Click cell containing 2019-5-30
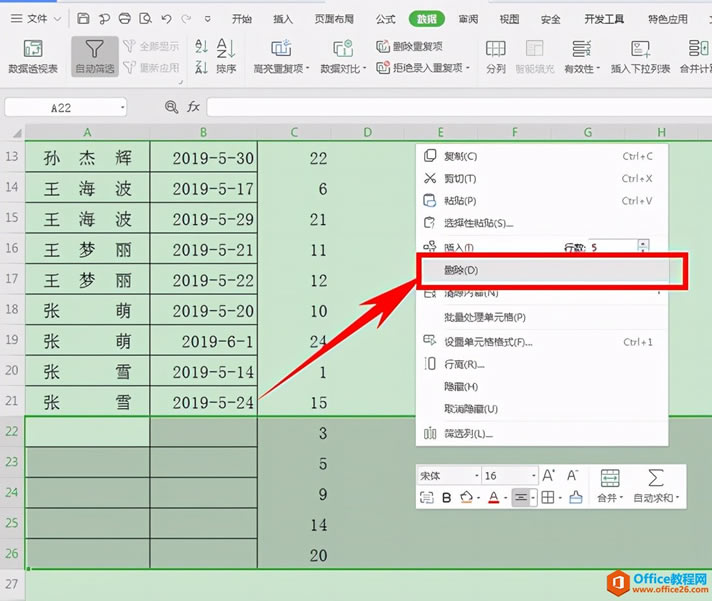712x601 pixels. 203,157
